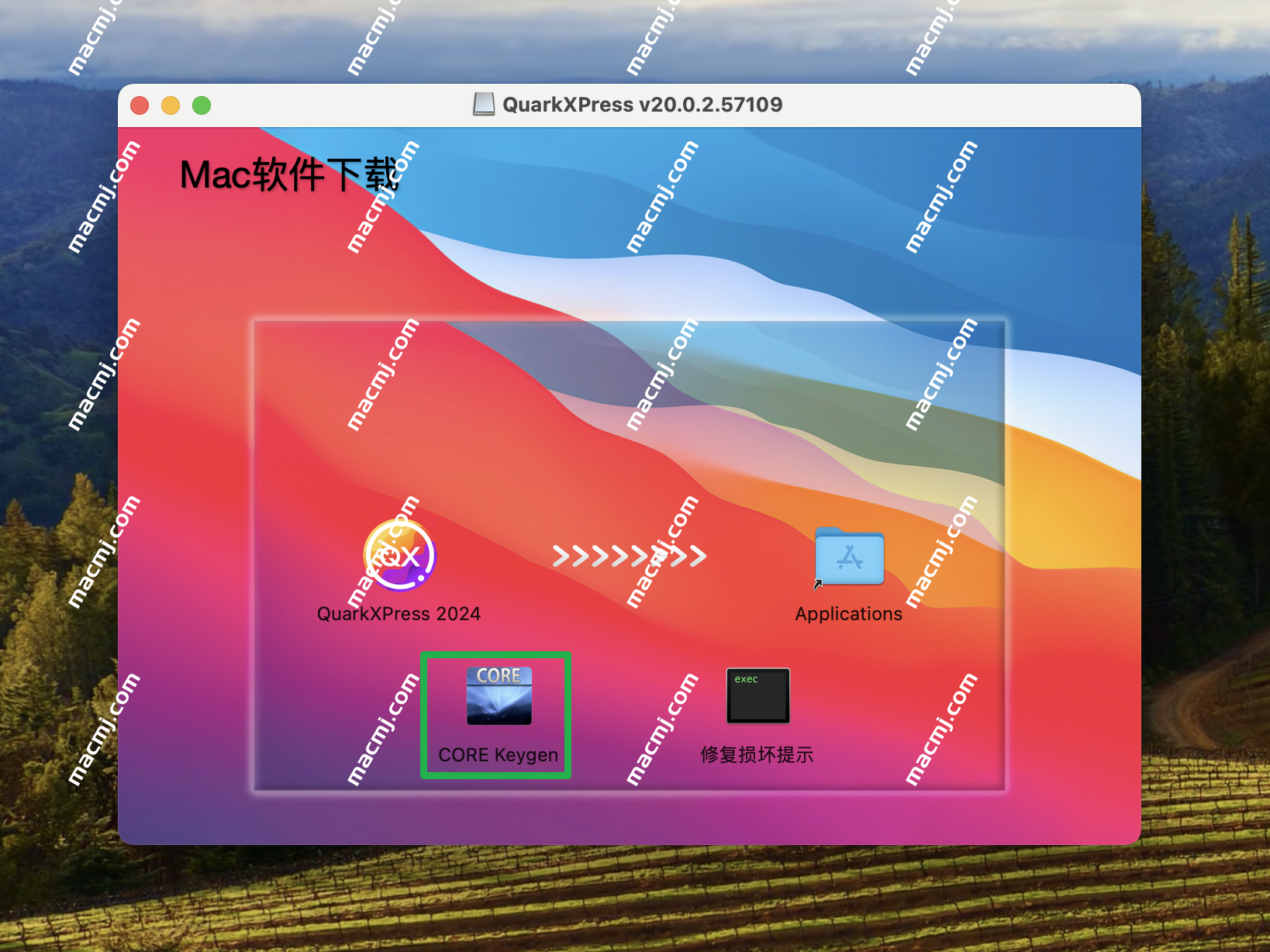Close the QuarkXPress installer window
Viewport: 1270px width, 952px height.
[140, 105]
